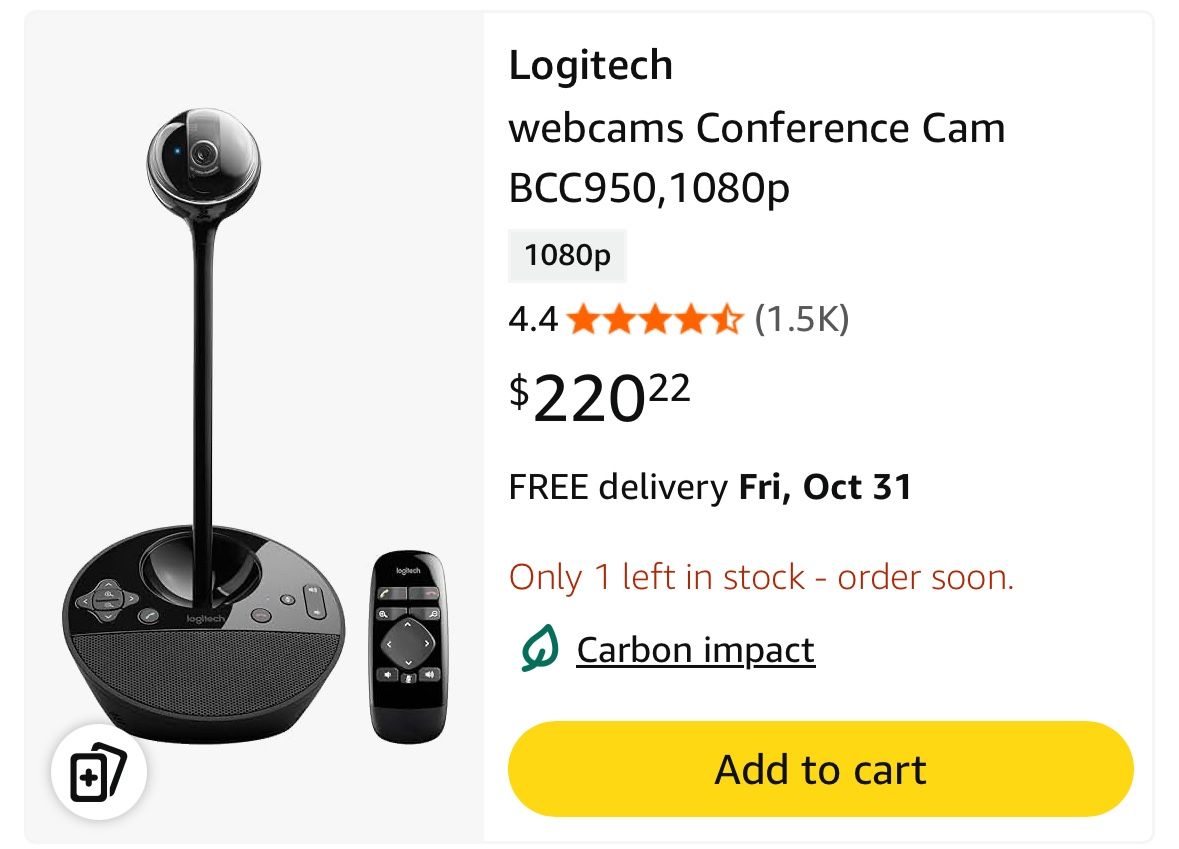
Task: Click the Fri, Oct 31 delivery date
Action: coord(825,487)
